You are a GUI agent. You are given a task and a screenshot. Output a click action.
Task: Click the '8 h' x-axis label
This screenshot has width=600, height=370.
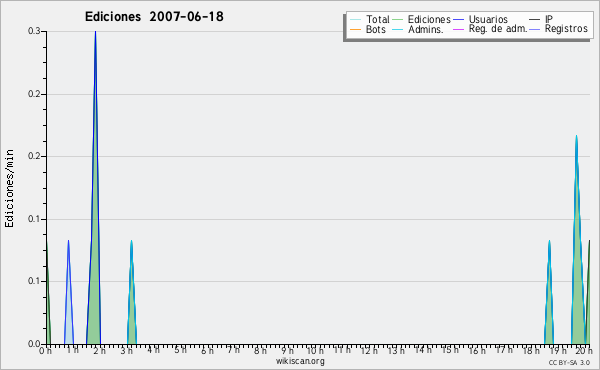click(260, 350)
